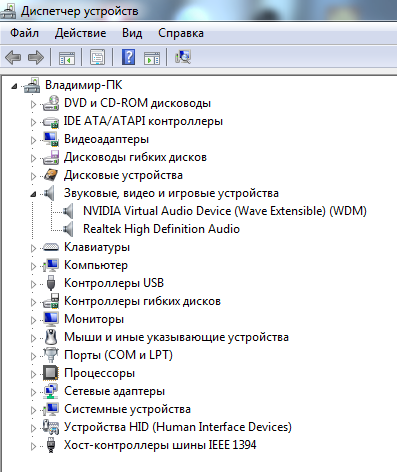Click the Владимир-ПК computer icon
The image size is (397, 472).
pos(32,85)
